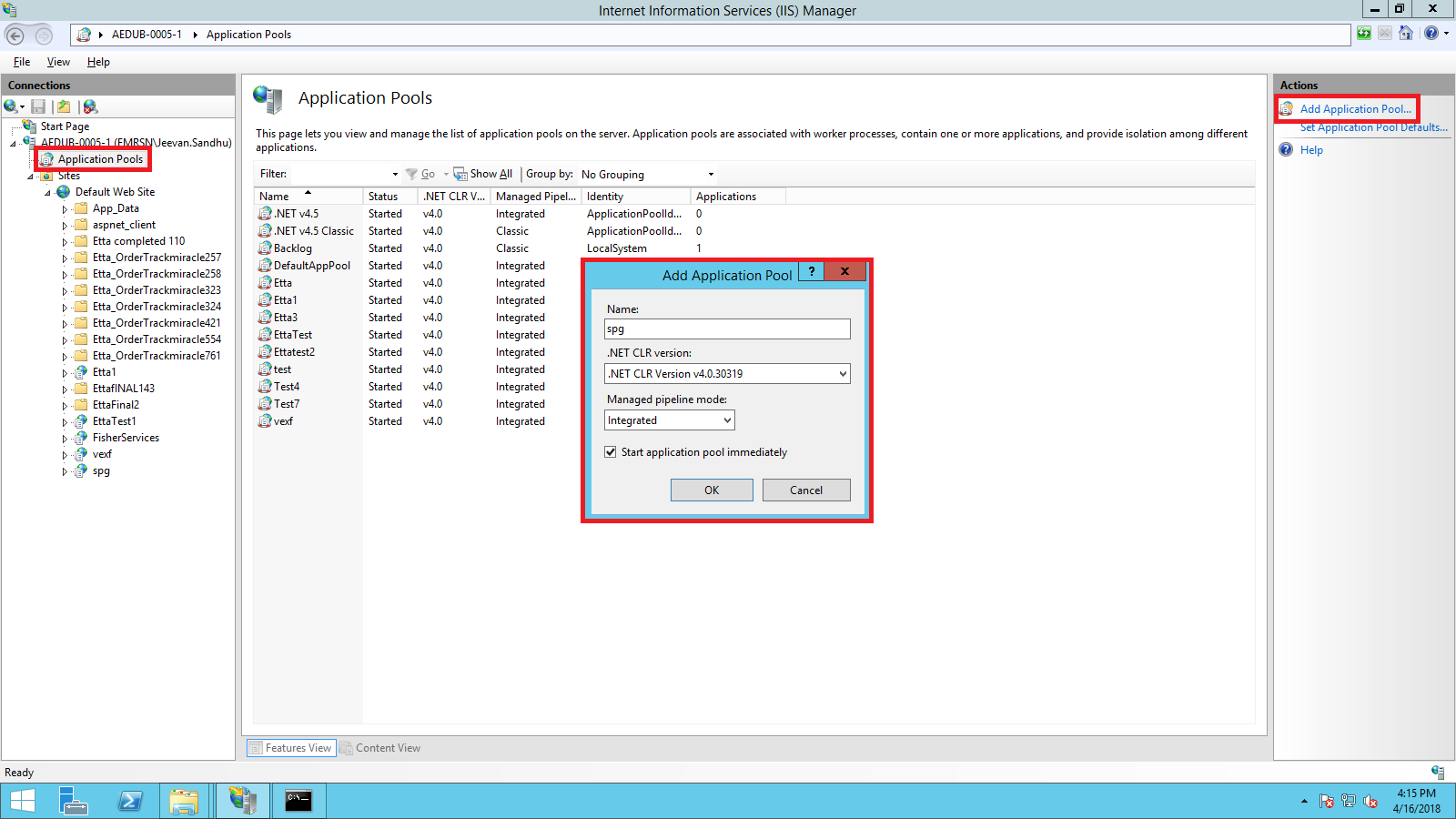
Task: Click the up folder icon in Connections
Action: (x=64, y=106)
